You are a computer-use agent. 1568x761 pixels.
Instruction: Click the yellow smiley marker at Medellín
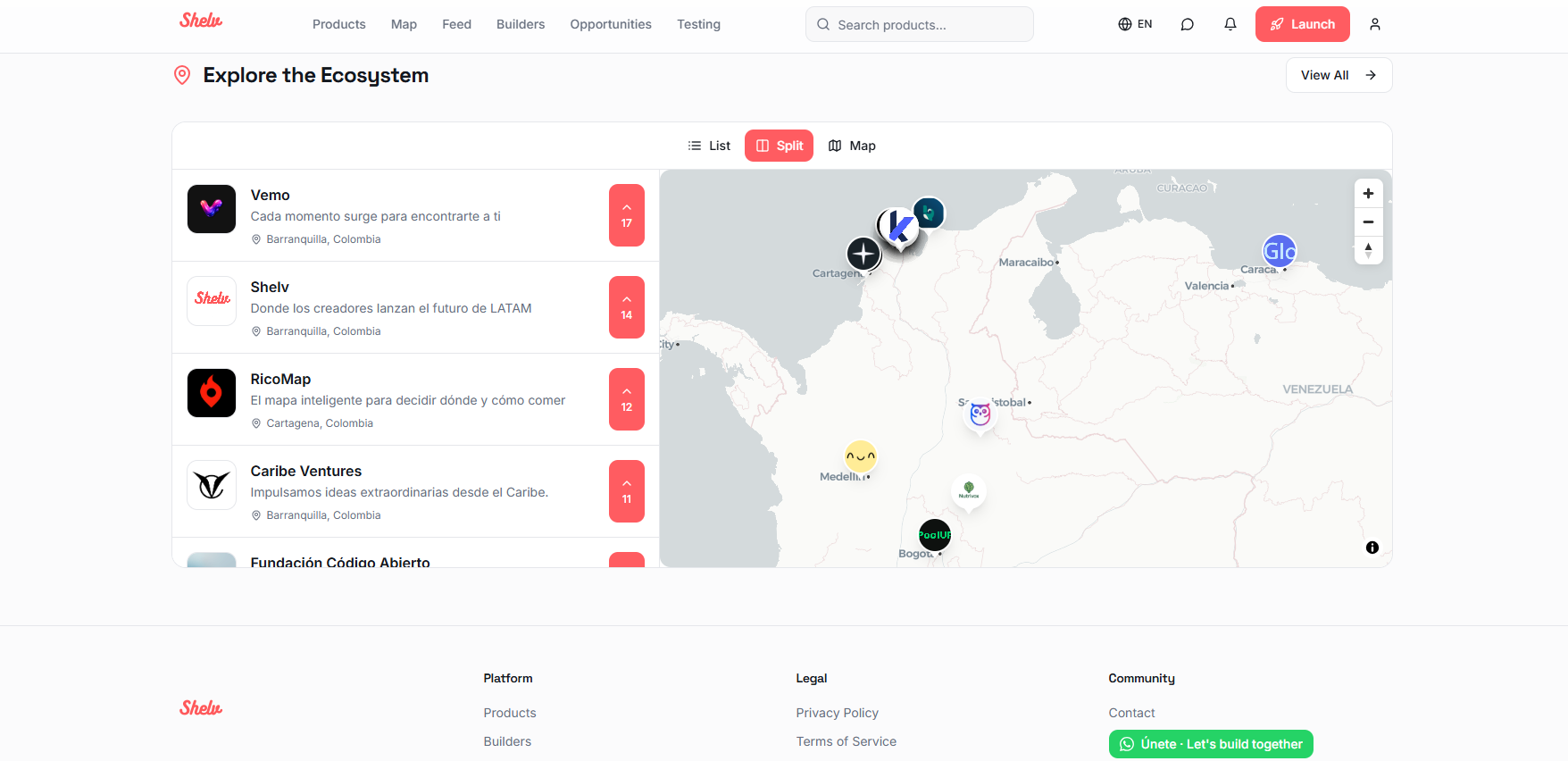[861, 456]
